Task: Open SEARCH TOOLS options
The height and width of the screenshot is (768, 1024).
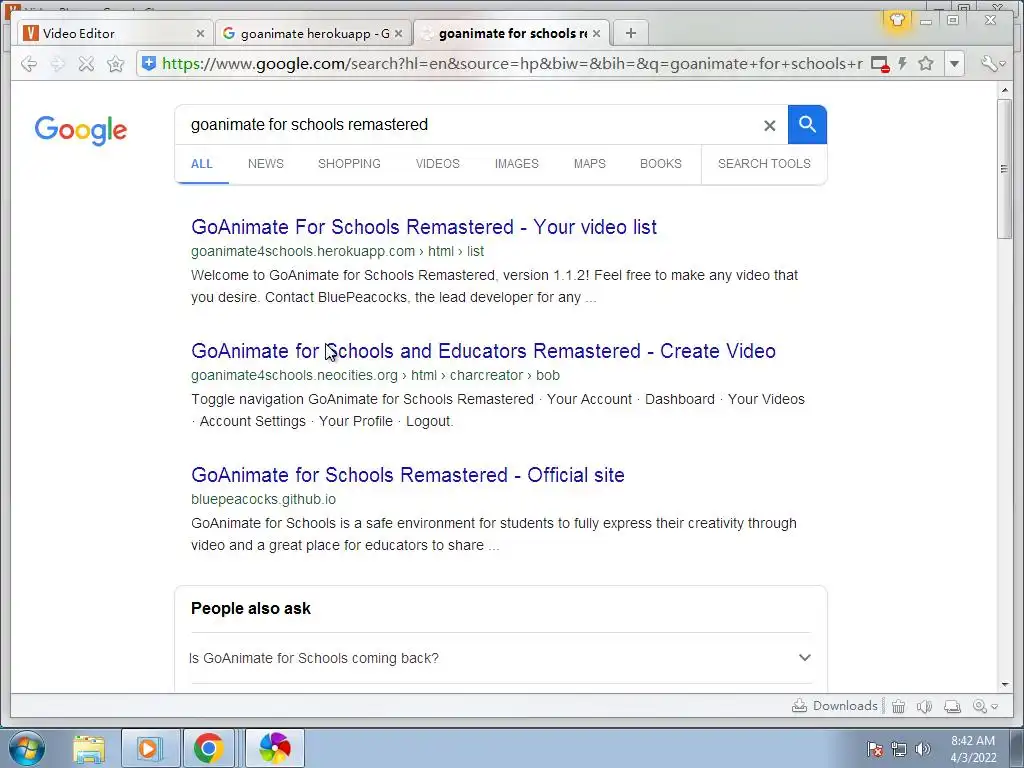Action: coord(764,164)
